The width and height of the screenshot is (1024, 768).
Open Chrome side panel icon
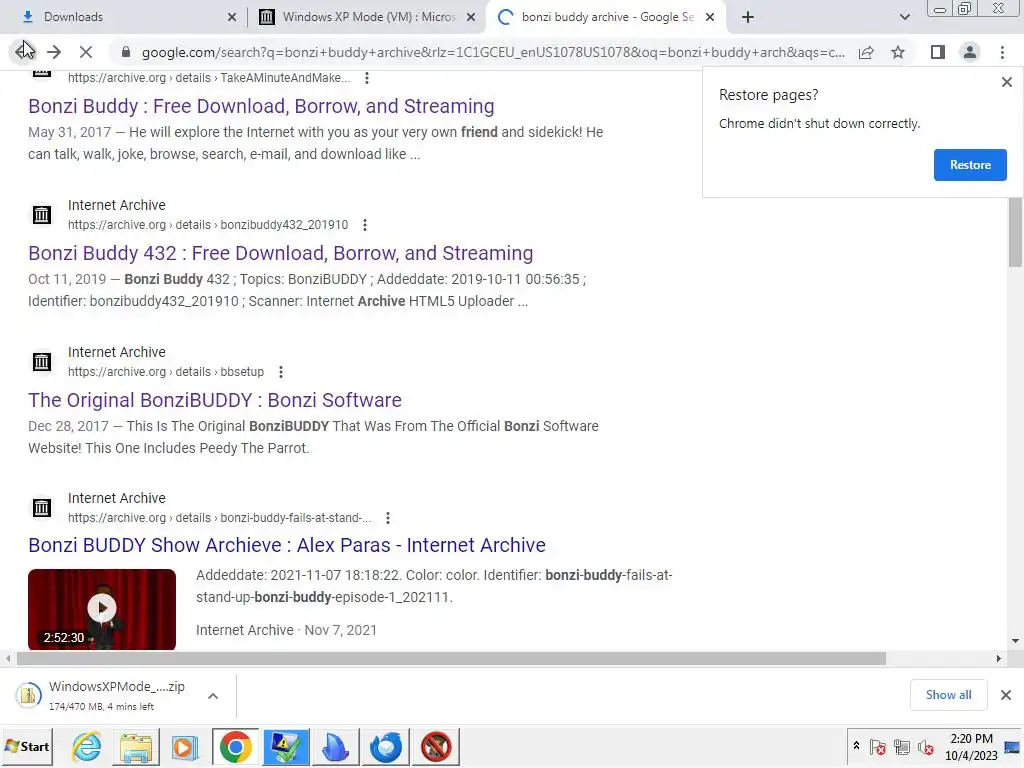pyautogui.click(x=938, y=52)
